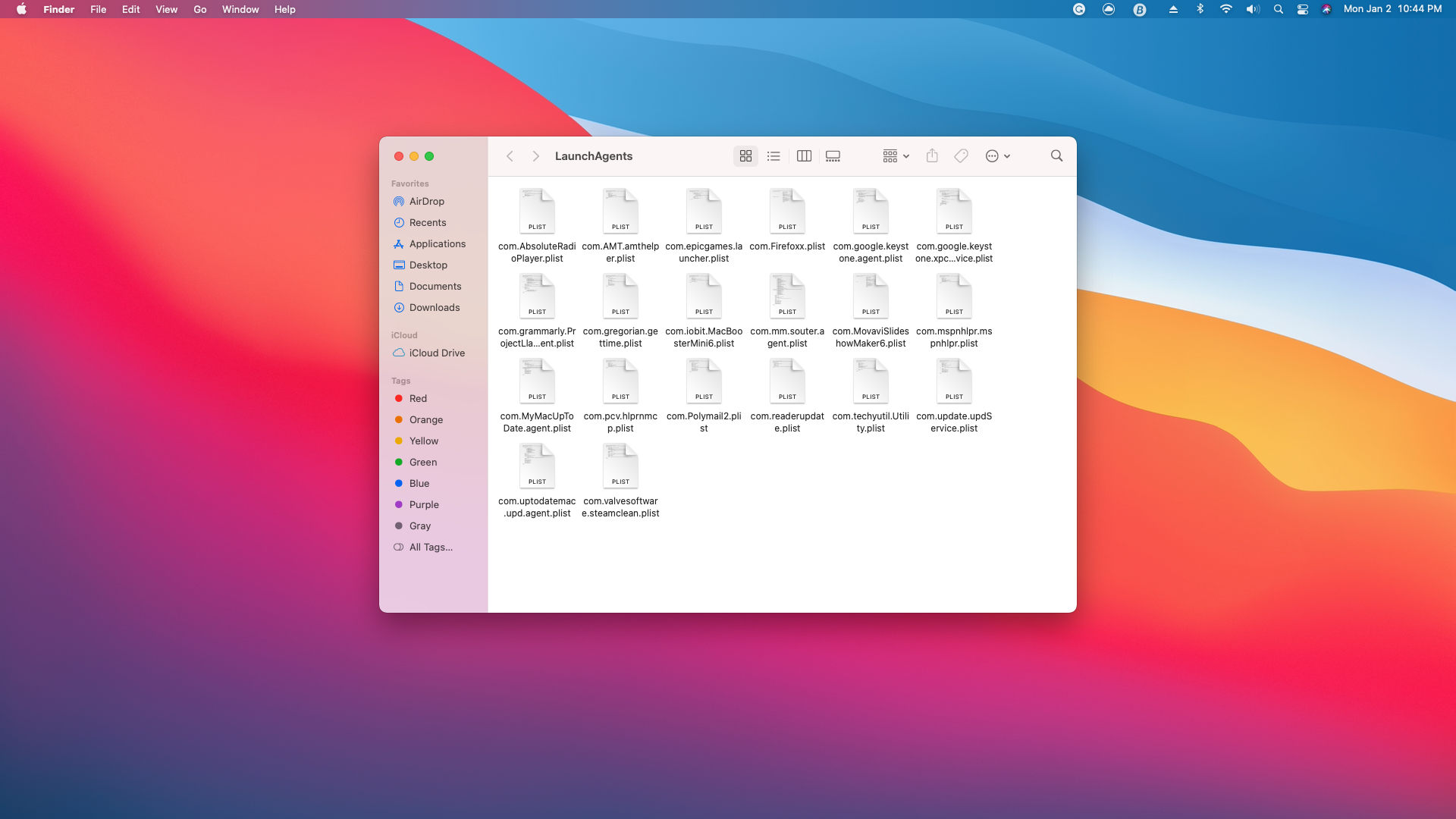Click the Edit Tags toolbar icon
The width and height of the screenshot is (1456, 819).
pyautogui.click(x=961, y=156)
